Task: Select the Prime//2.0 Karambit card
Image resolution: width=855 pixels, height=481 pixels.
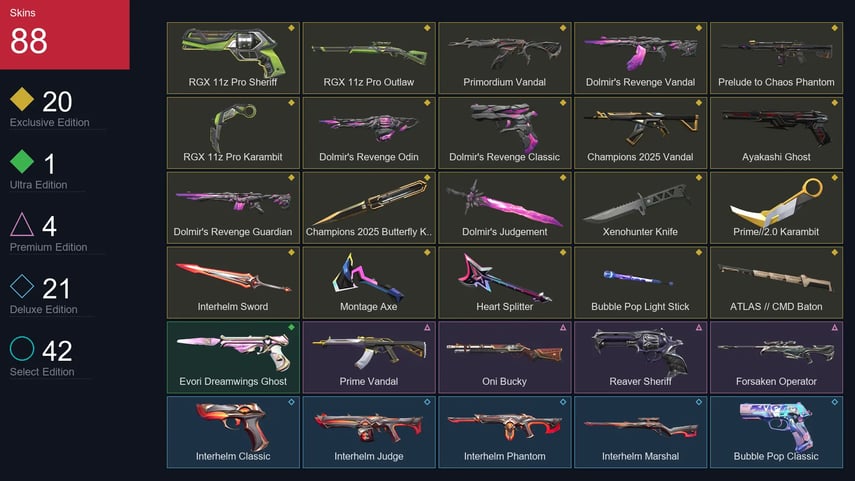Action: click(776, 207)
